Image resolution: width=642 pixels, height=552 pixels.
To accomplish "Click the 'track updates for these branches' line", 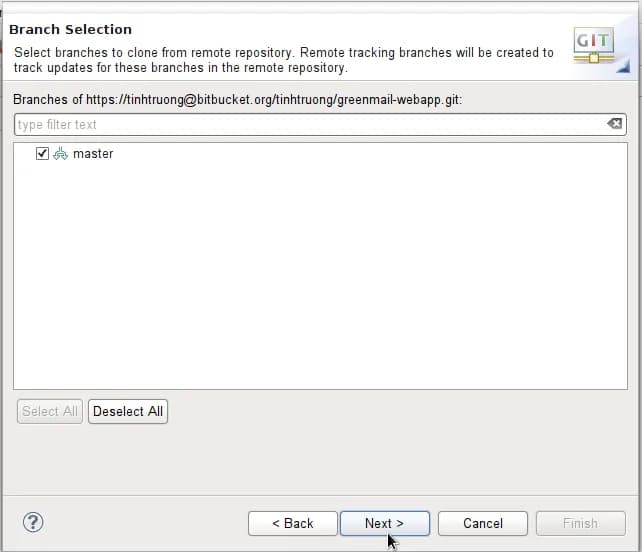I will 180,68.
